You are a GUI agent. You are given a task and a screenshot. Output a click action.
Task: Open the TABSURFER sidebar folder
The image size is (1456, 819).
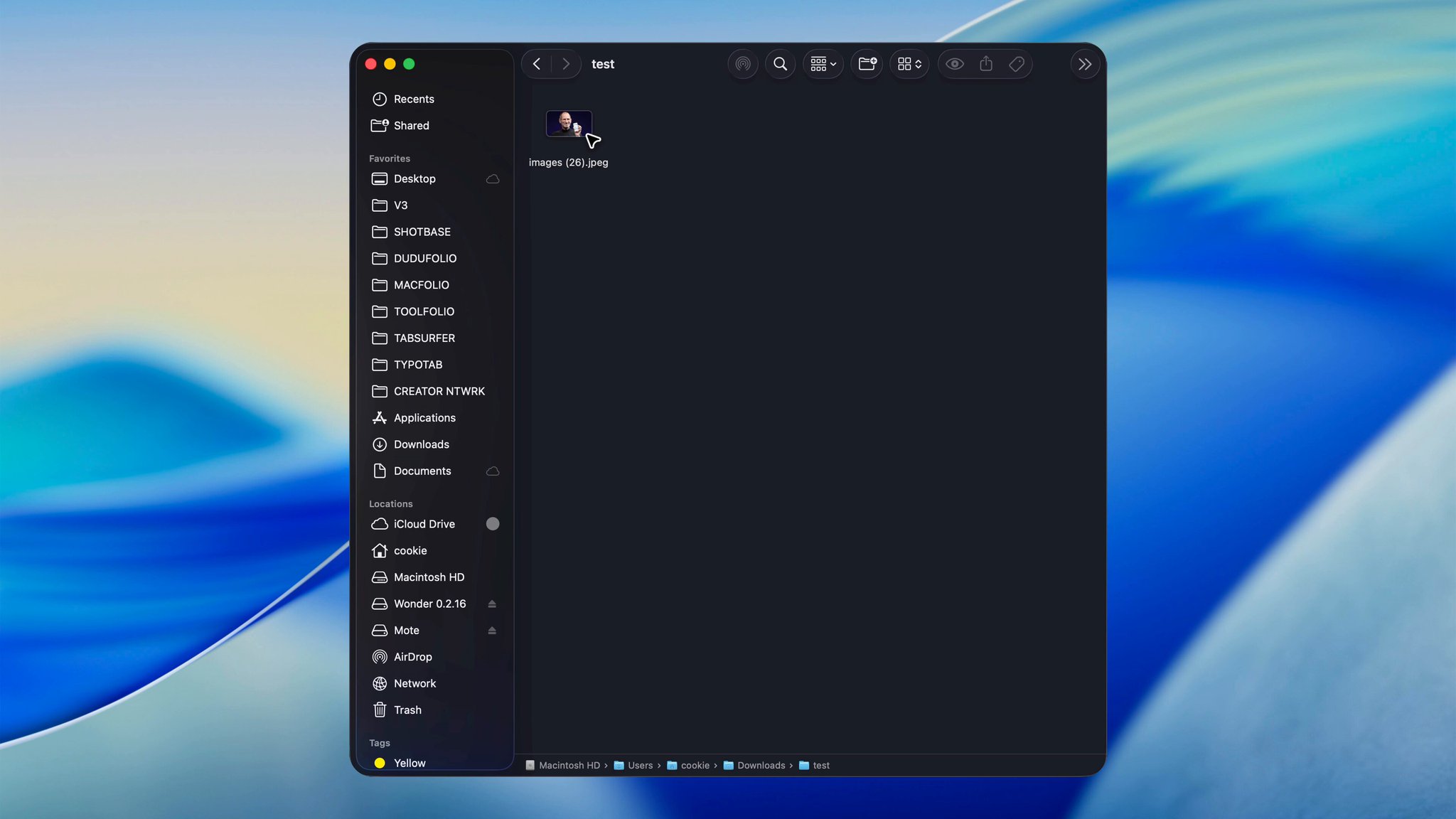[x=435, y=338]
